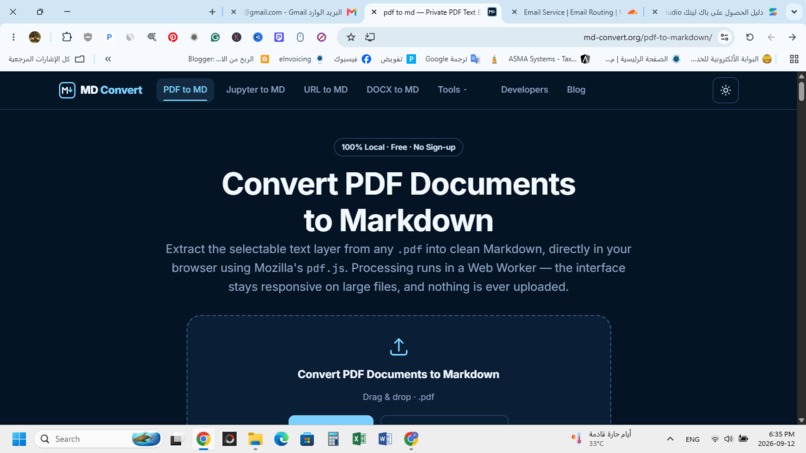806x453 pixels.
Task: Open the ASMA Systems bookmark
Action: click(549, 59)
